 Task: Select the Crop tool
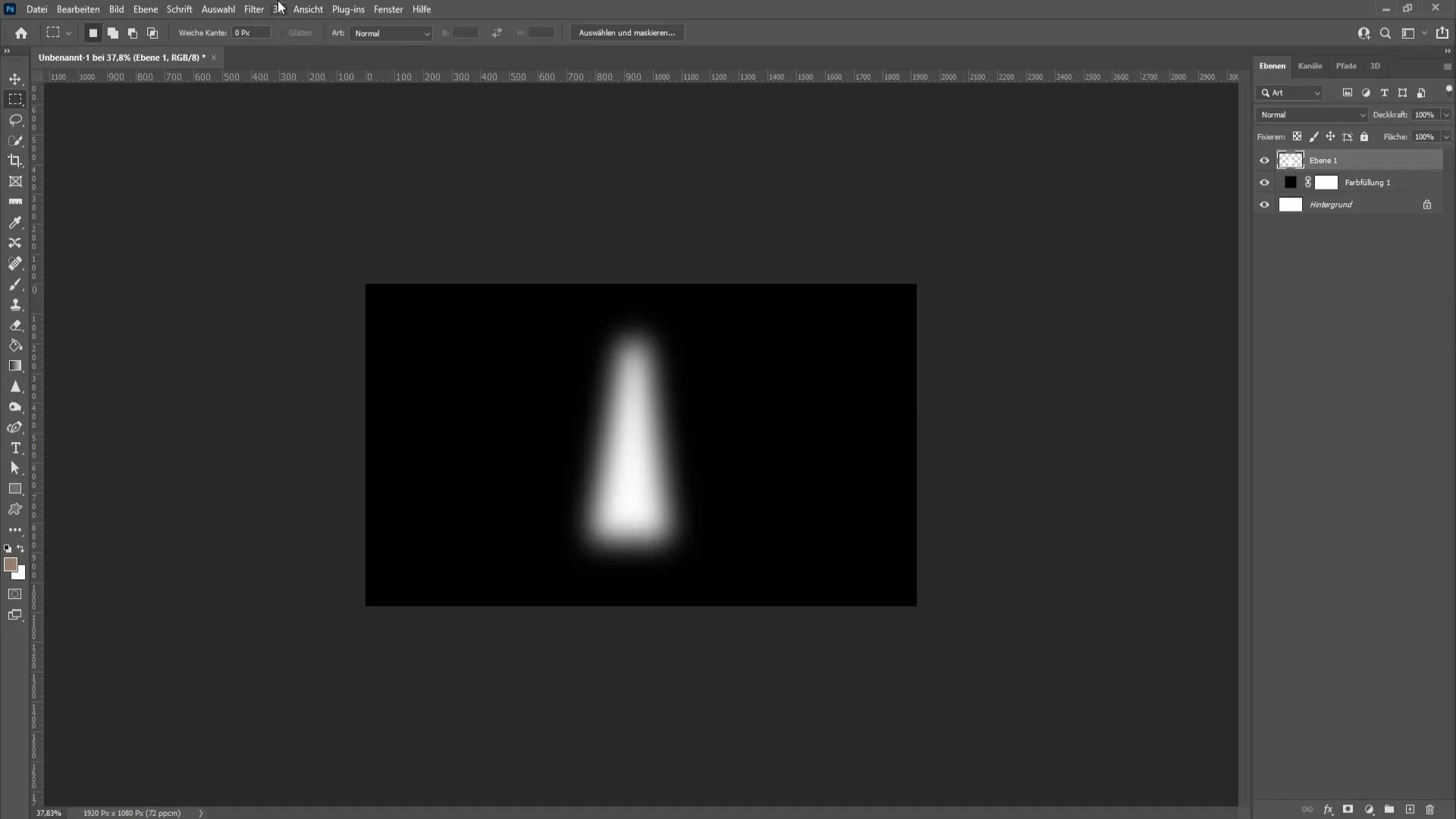click(15, 160)
